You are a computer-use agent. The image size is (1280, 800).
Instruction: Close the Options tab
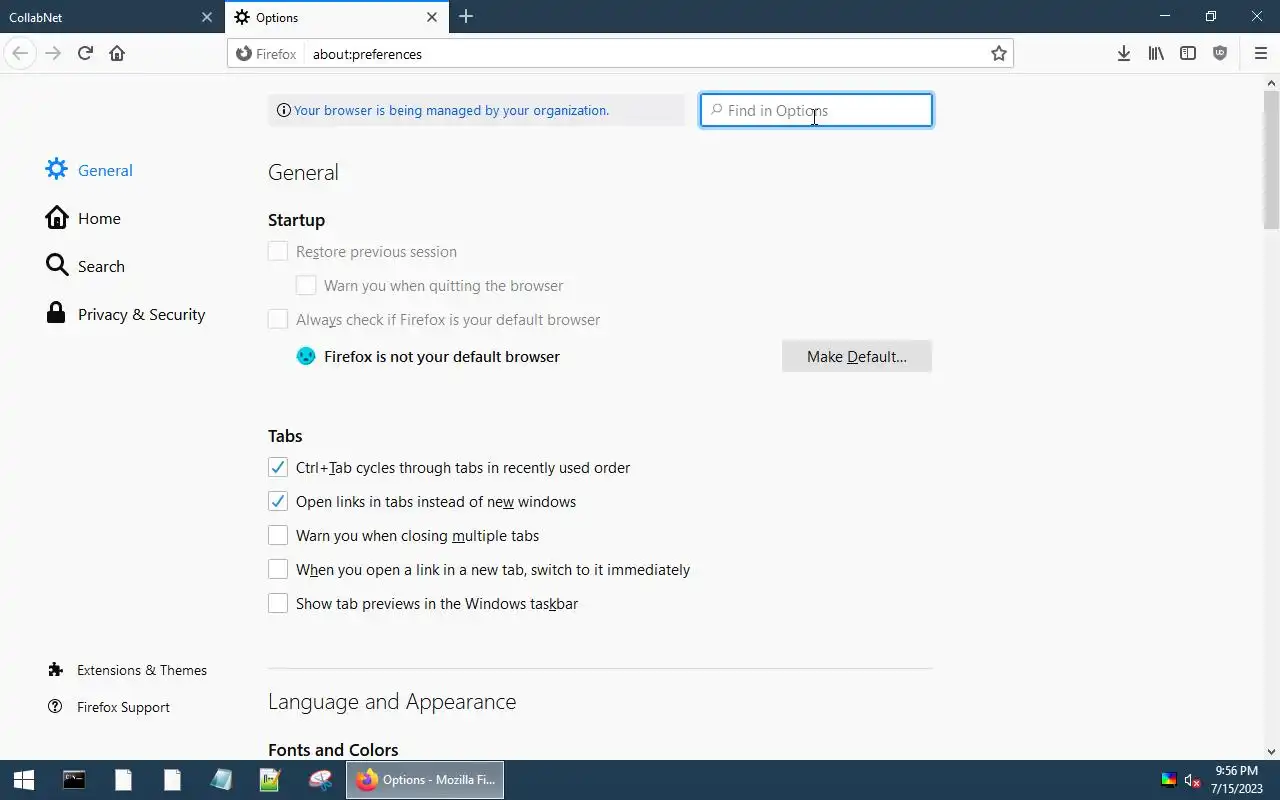(432, 17)
